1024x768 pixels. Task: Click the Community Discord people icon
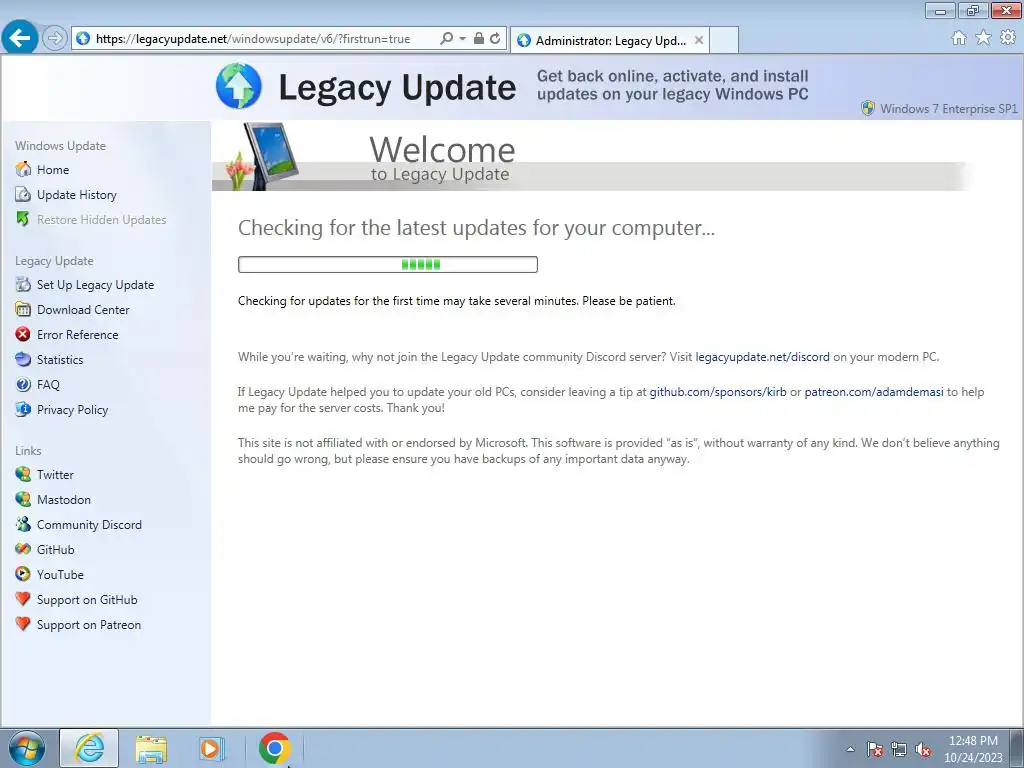[23, 524]
